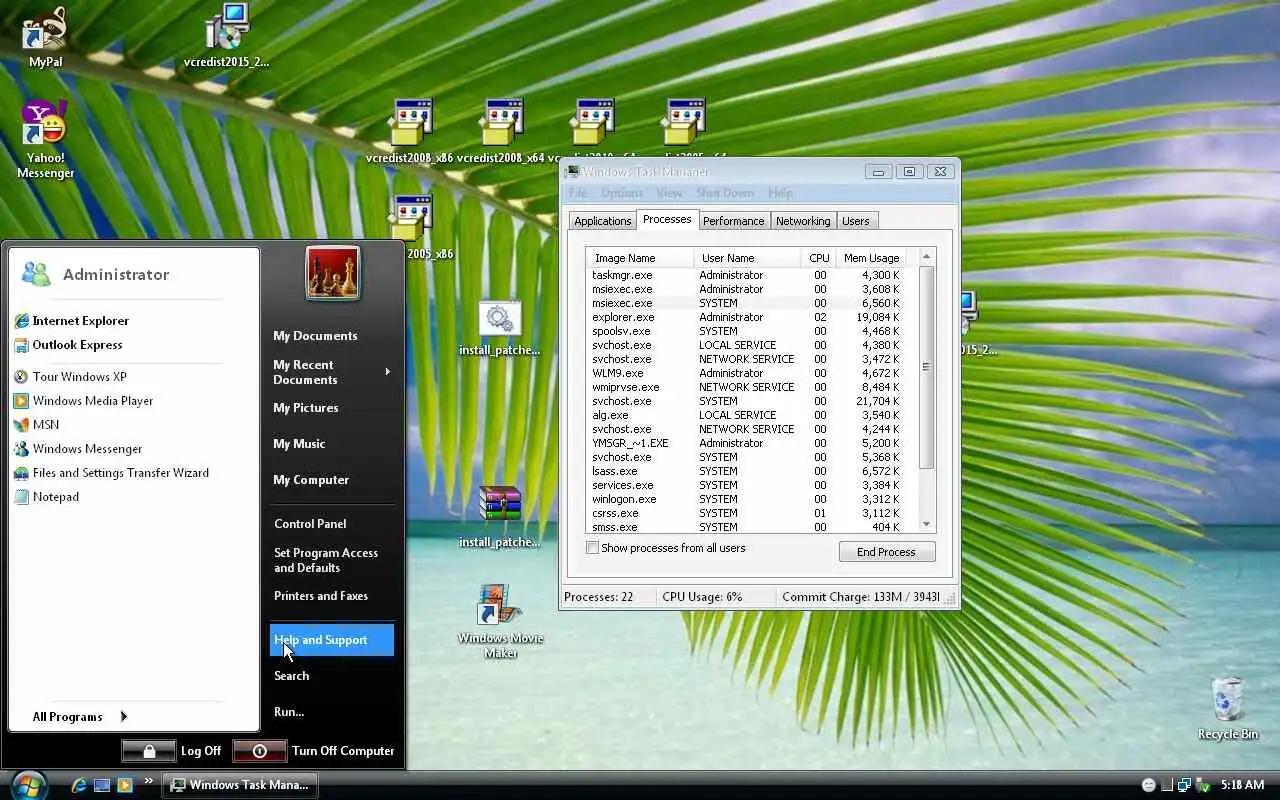Click the Log Off button
This screenshot has height=800, width=1280.
(x=171, y=751)
